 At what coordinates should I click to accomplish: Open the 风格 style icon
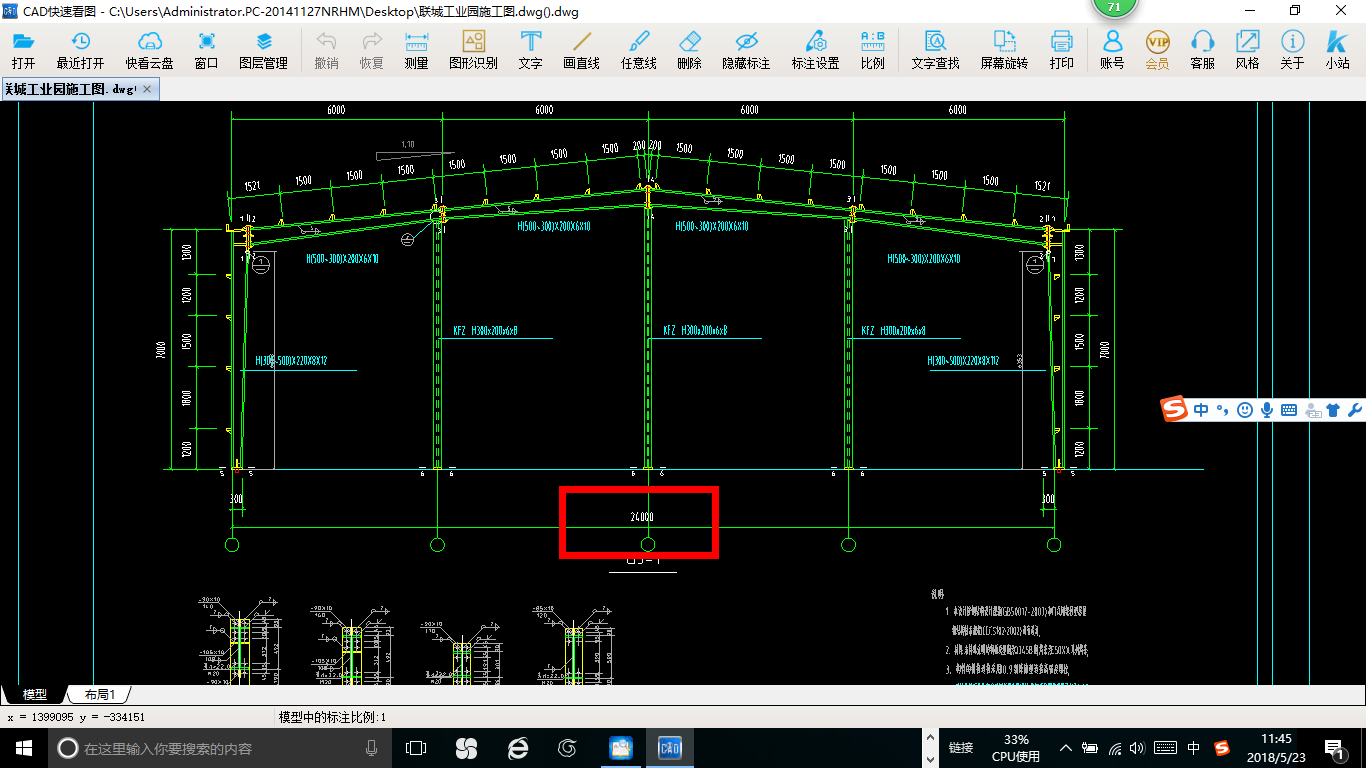1247,49
